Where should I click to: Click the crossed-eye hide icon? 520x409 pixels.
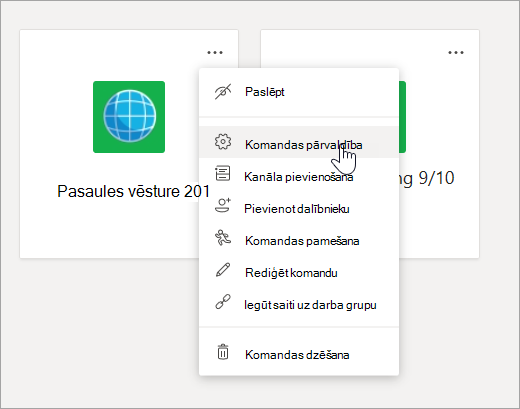point(223,91)
